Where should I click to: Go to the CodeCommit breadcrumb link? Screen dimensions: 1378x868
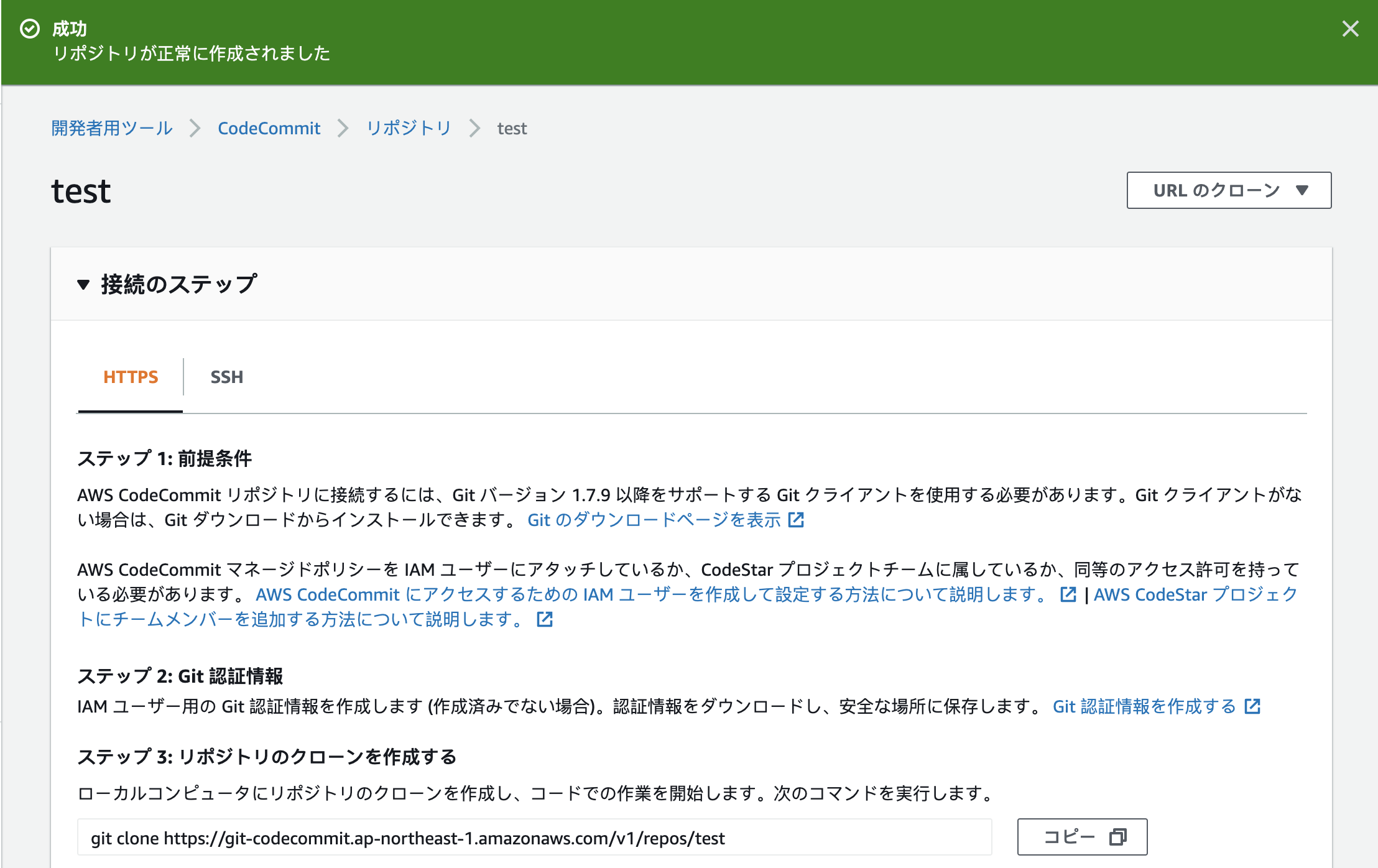[269, 128]
